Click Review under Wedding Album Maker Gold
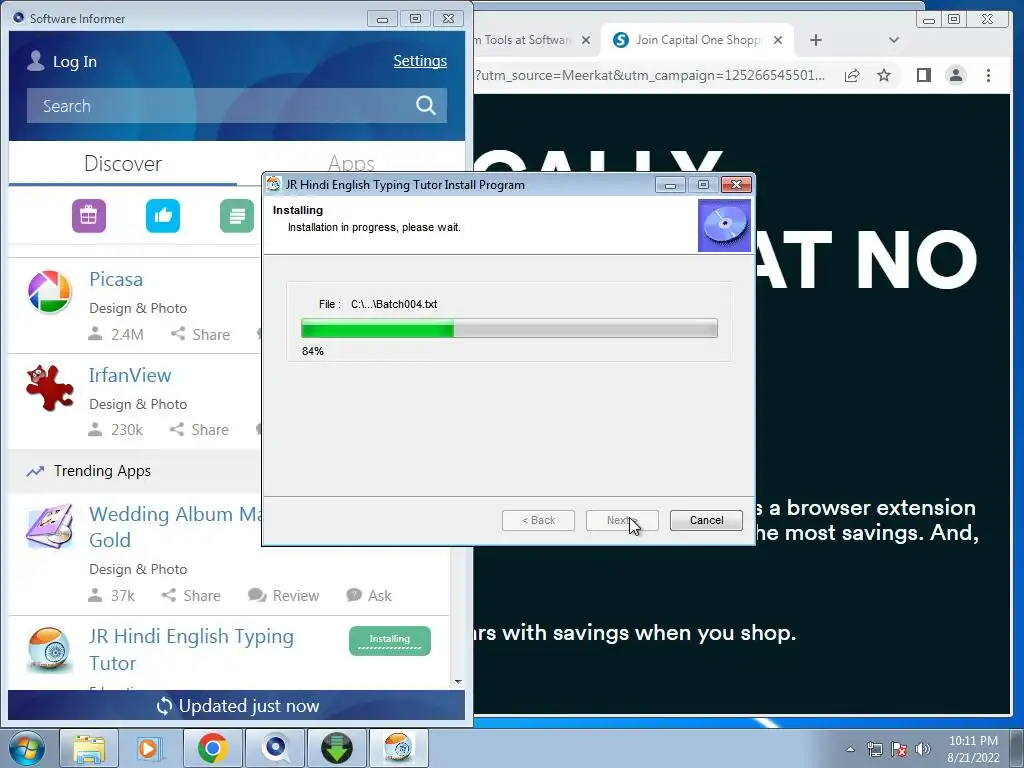Screen dimensions: 1024x768 (x=283, y=596)
